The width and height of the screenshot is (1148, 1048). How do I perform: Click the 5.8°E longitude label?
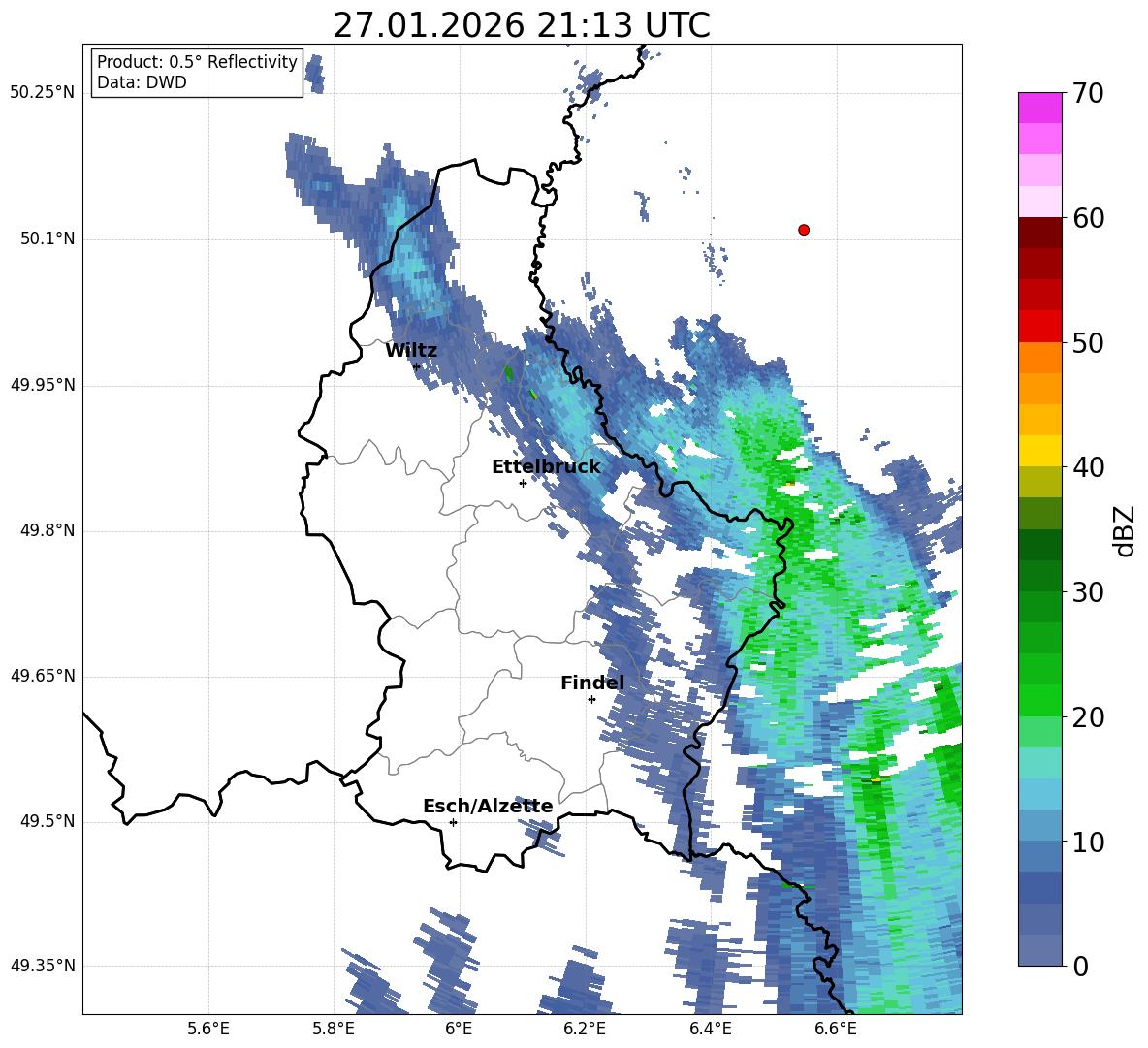pos(334,1029)
